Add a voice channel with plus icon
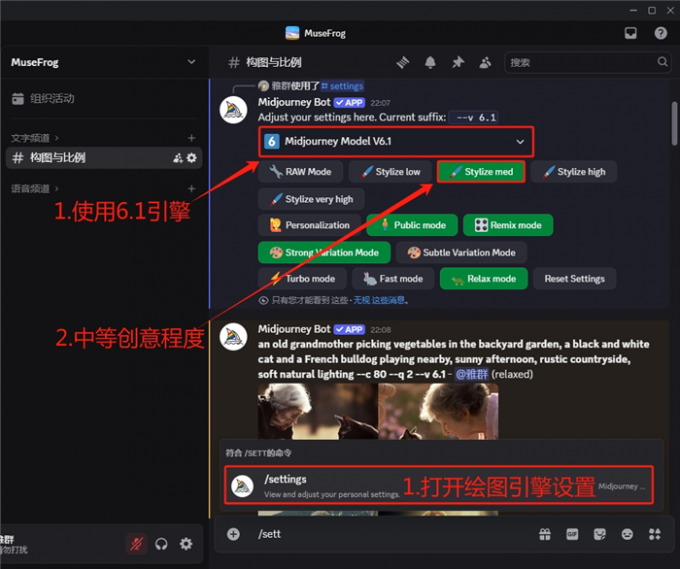Image resolution: width=680 pixels, height=569 pixels. (191, 189)
